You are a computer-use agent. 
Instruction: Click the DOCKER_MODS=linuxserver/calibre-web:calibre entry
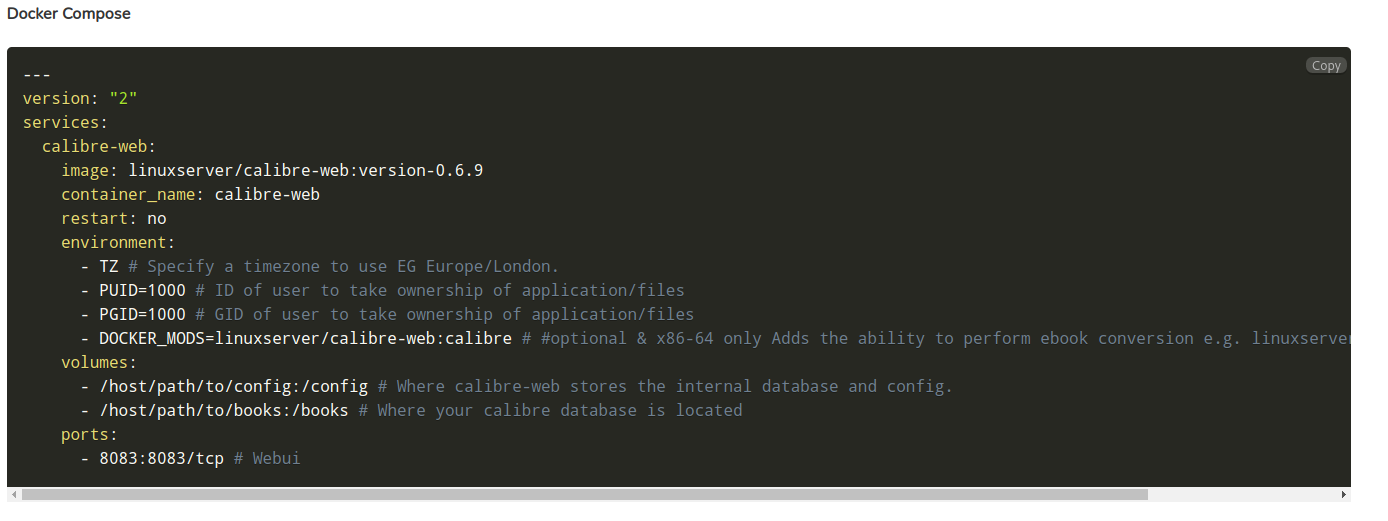305,339
